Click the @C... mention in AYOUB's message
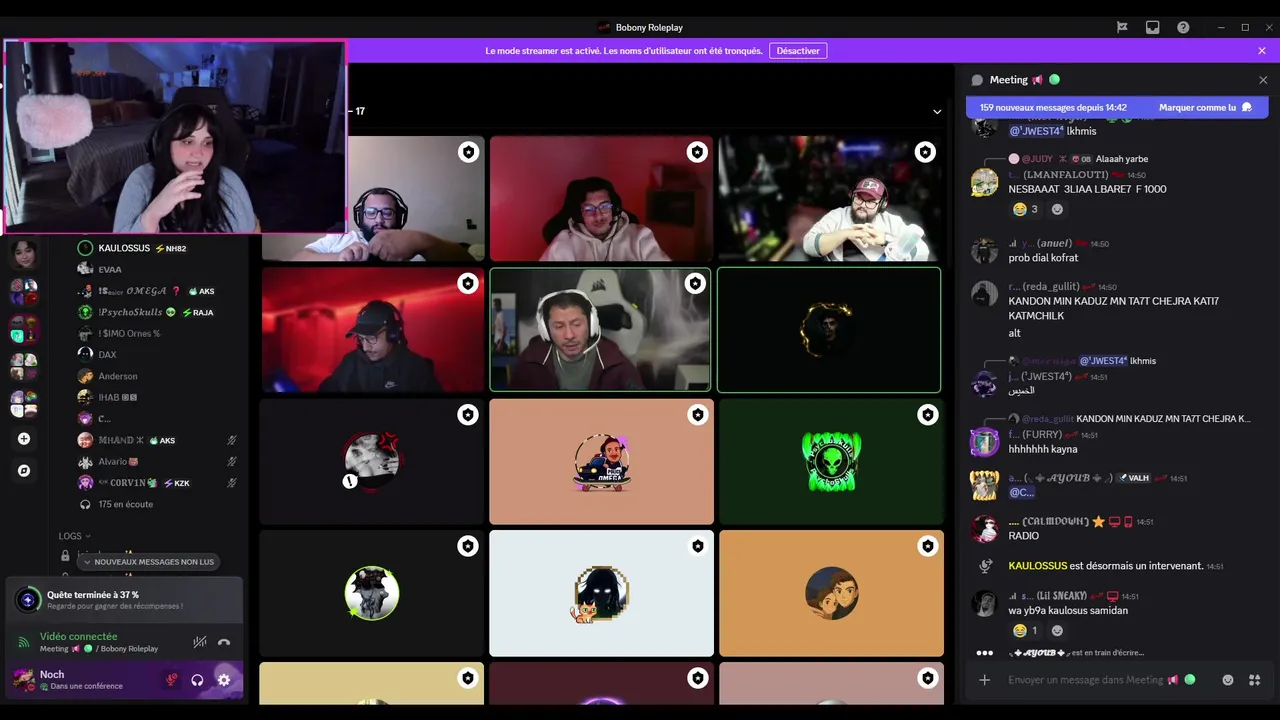 [x=1021, y=492]
